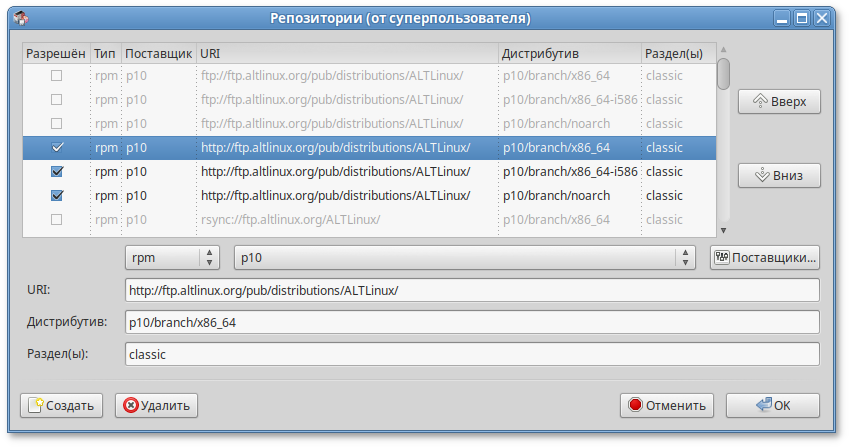Disable the http noarch repository checkbox

(57, 195)
